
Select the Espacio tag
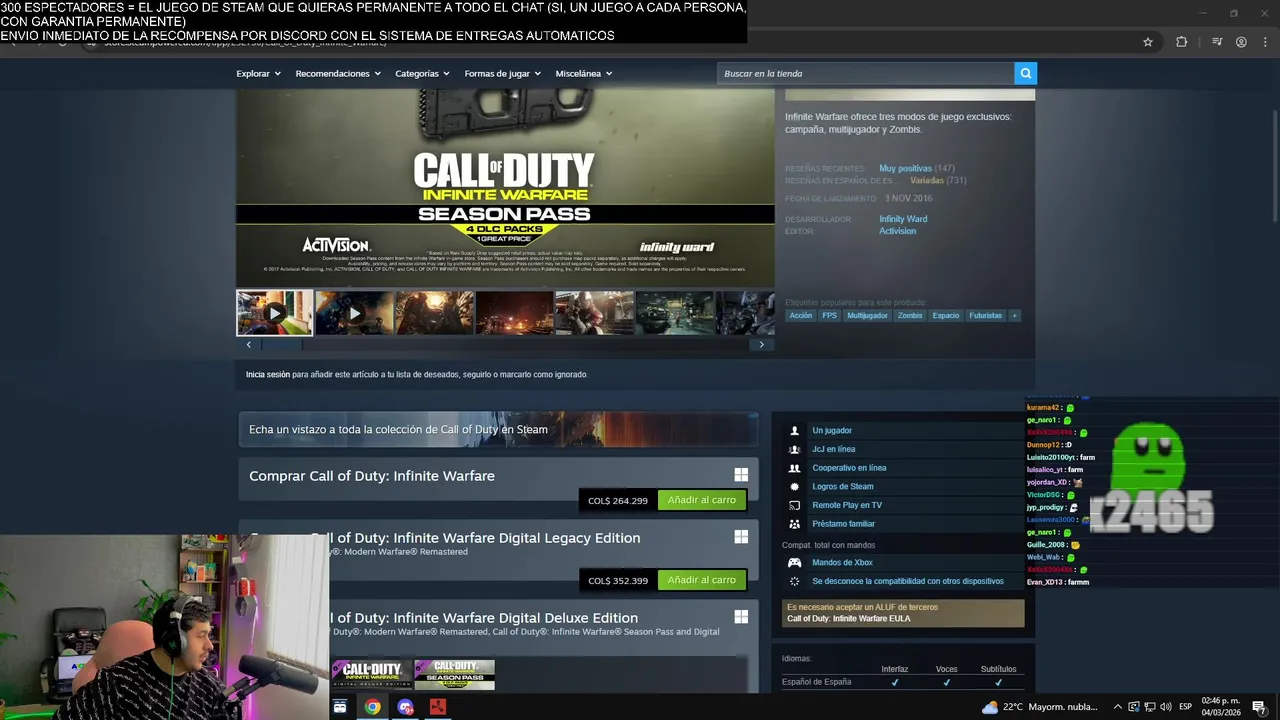[x=946, y=315]
